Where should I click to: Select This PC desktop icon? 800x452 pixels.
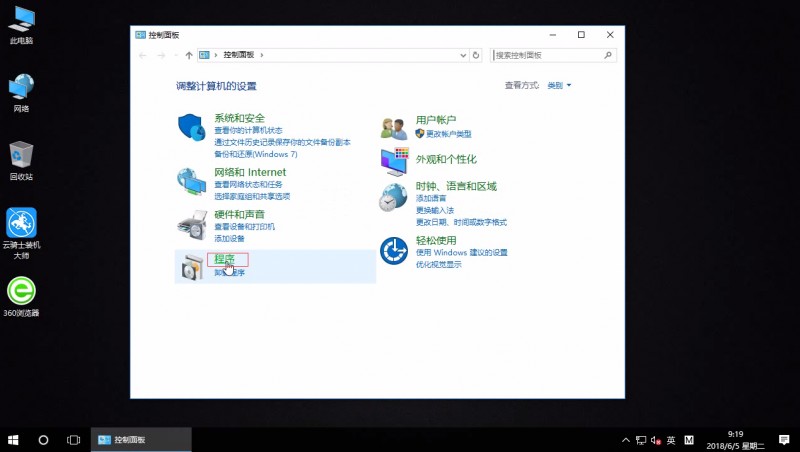tap(21, 25)
